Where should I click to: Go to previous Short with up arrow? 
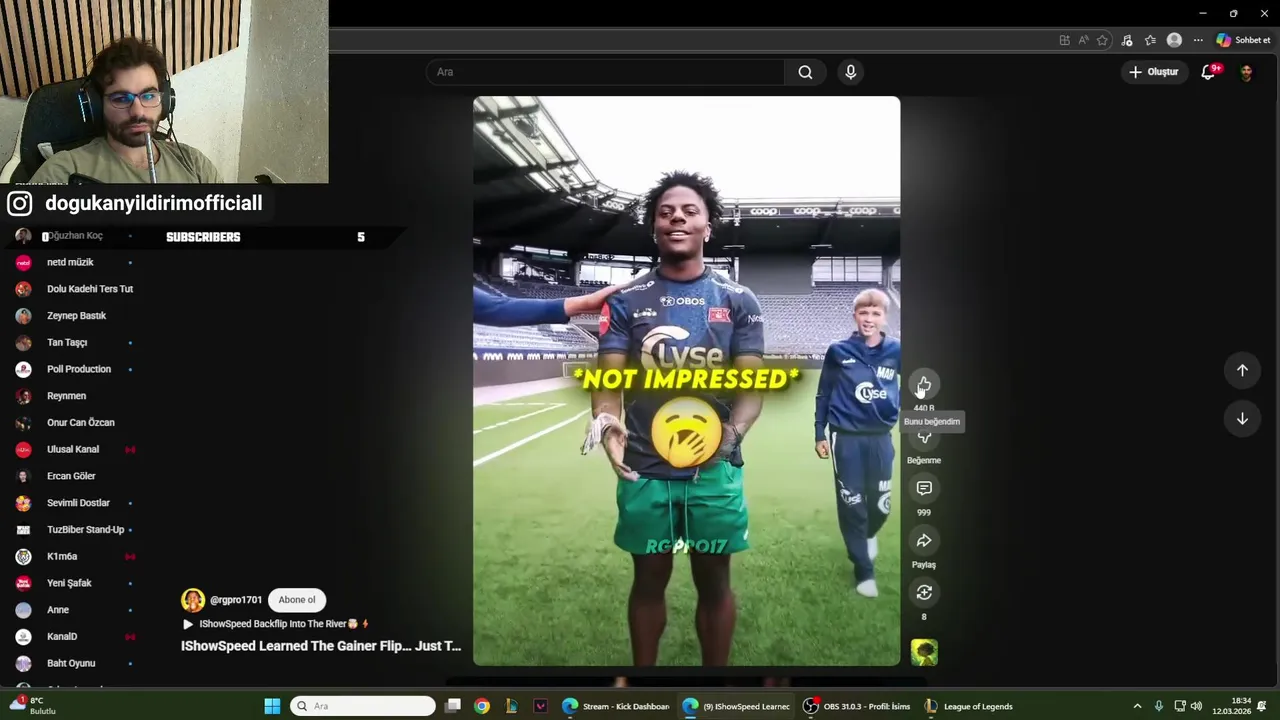(x=1242, y=370)
